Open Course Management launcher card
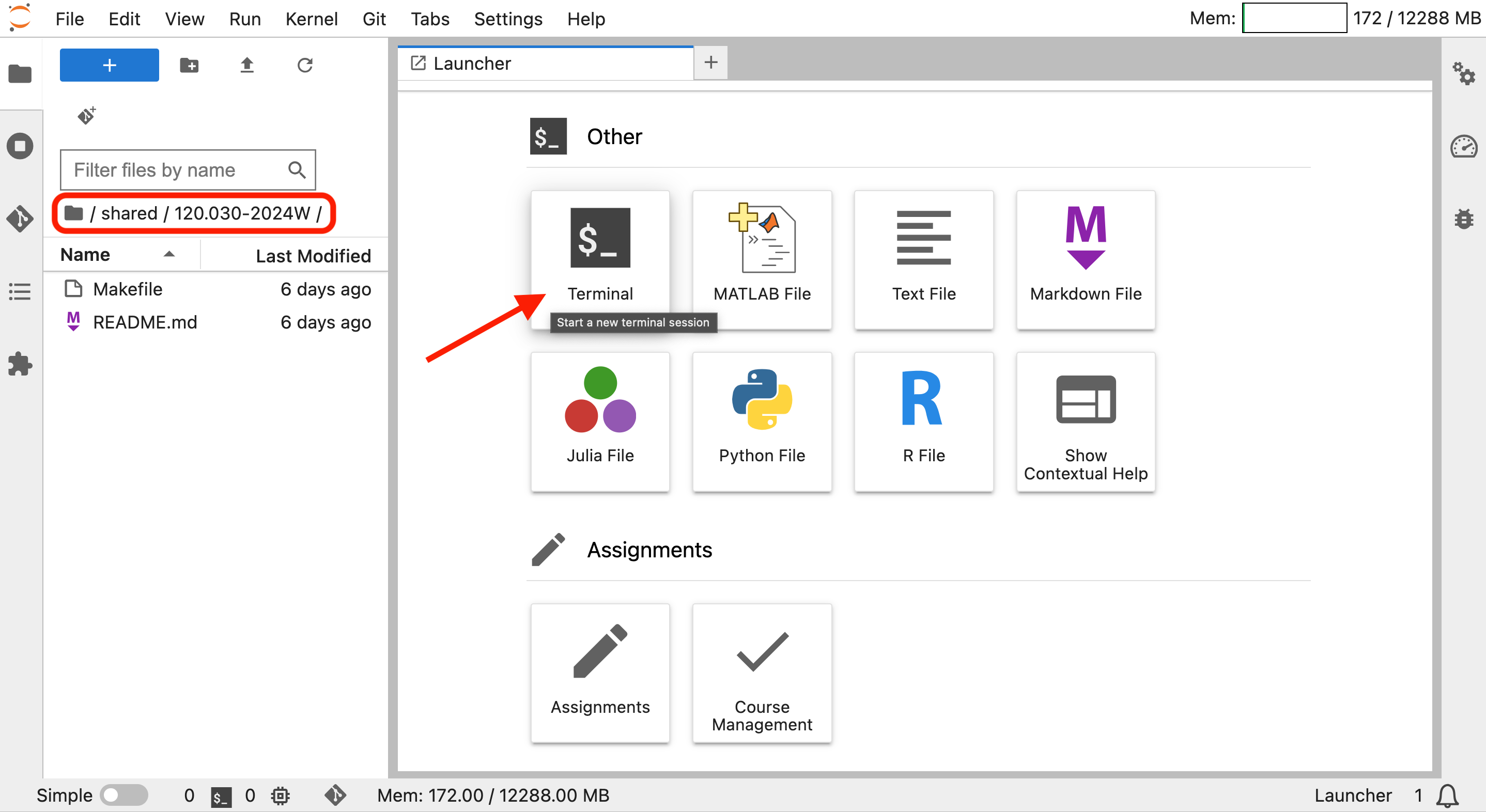The width and height of the screenshot is (1486, 812). point(762,673)
